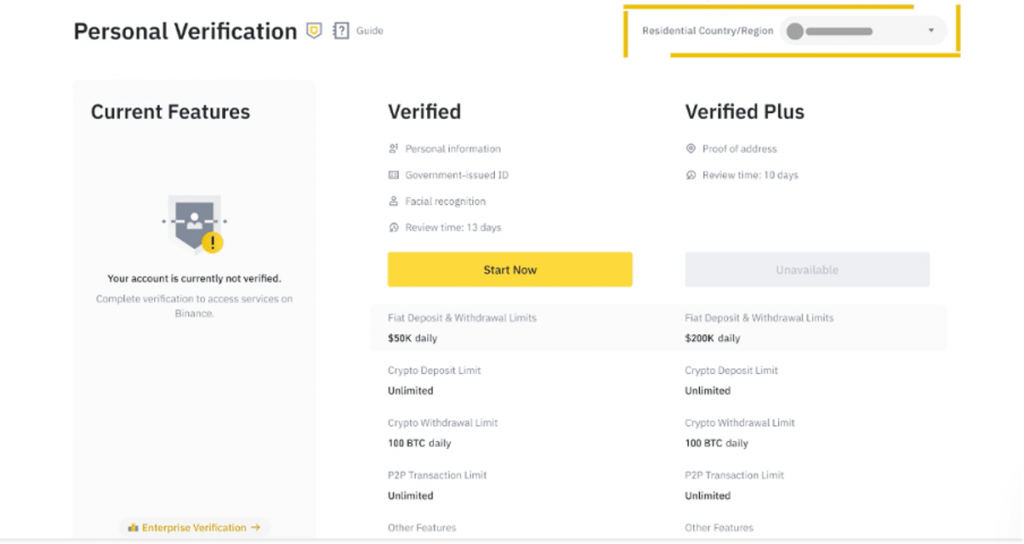Click the clock icon next to Review time: 13 days

click(x=393, y=227)
